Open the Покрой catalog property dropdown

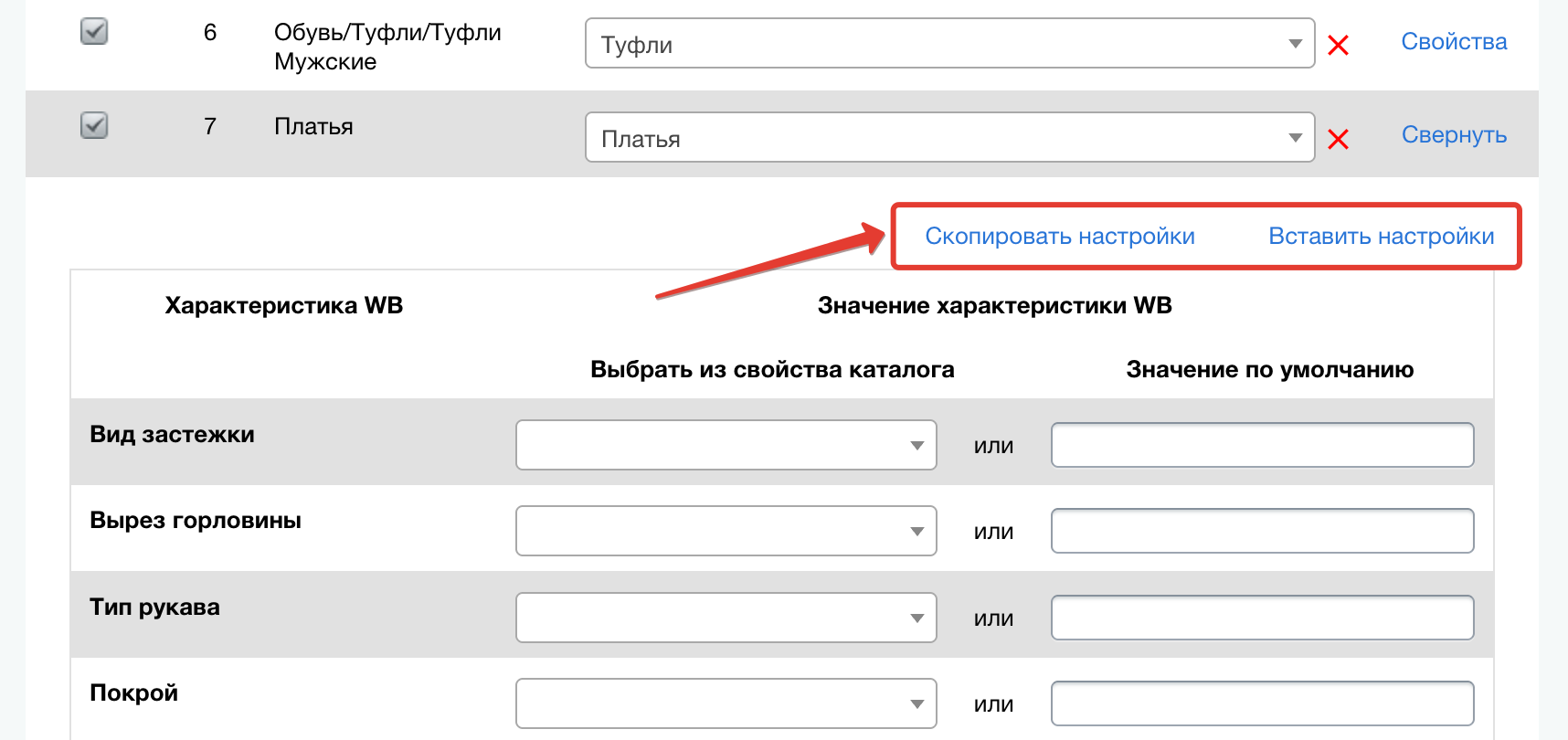point(726,703)
